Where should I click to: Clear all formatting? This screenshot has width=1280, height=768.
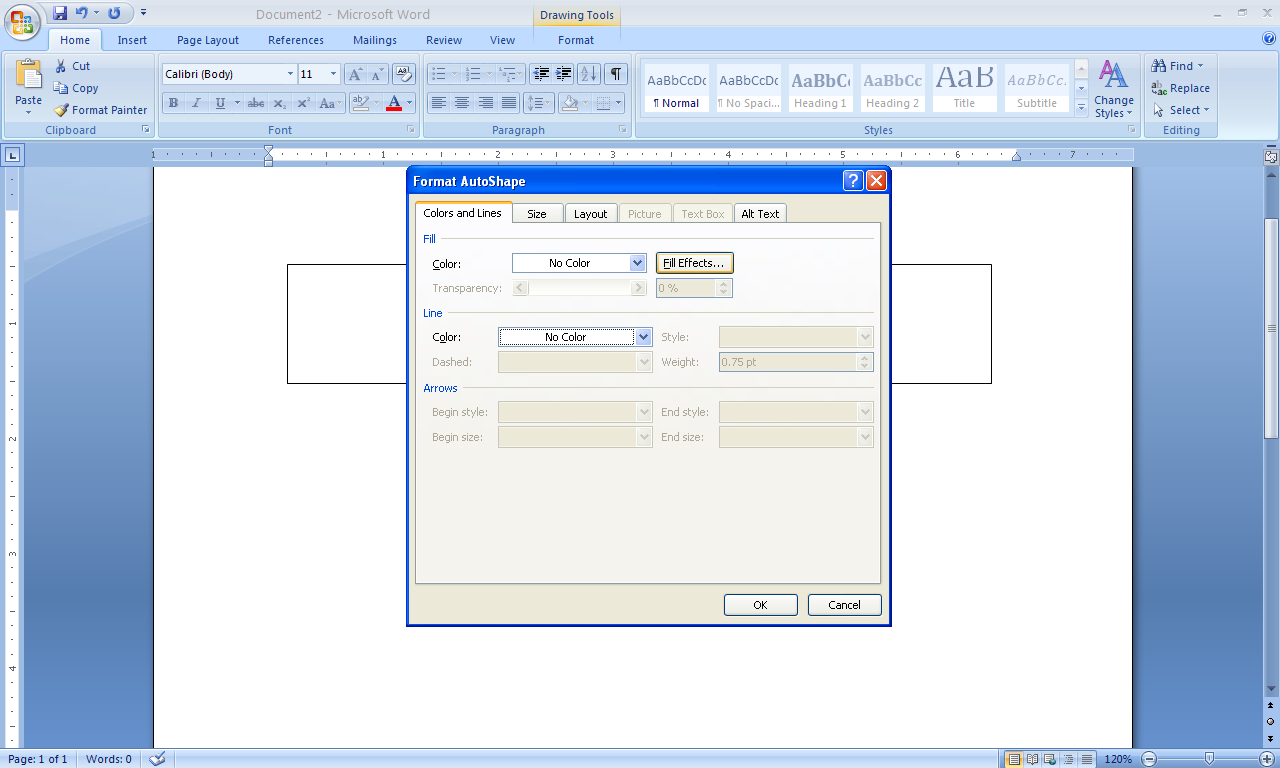click(404, 74)
